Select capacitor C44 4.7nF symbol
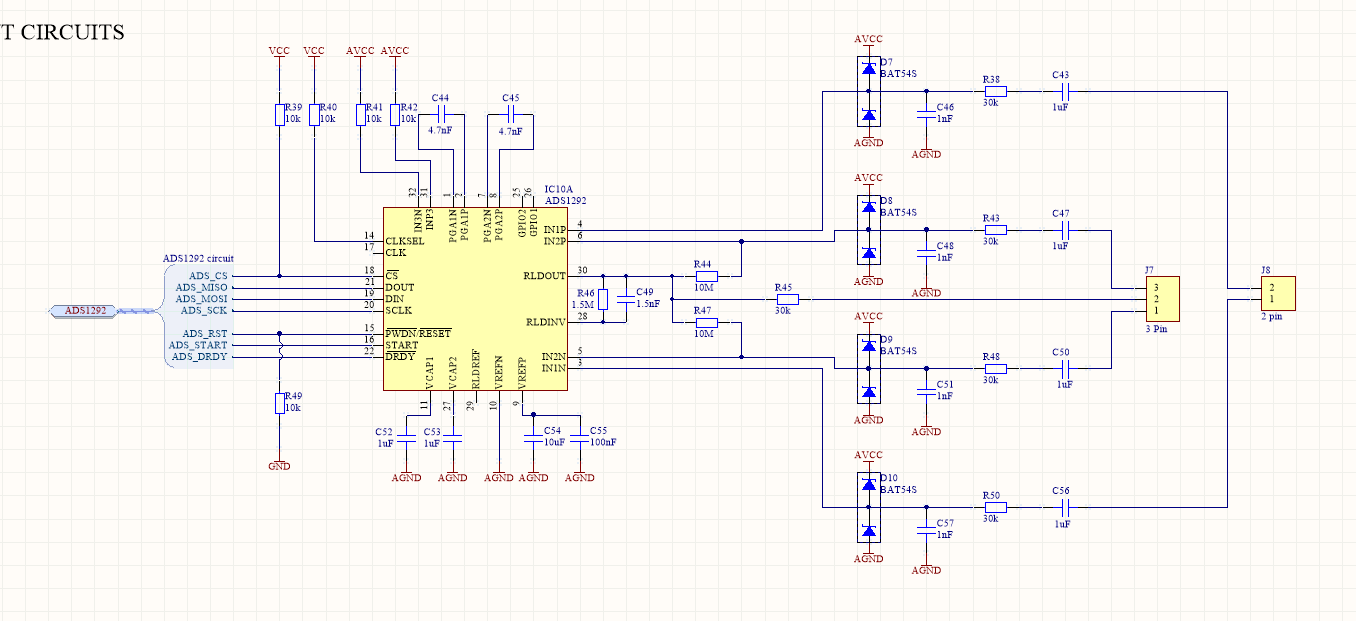The image size is (1356, 621). (x=441, y=115)
